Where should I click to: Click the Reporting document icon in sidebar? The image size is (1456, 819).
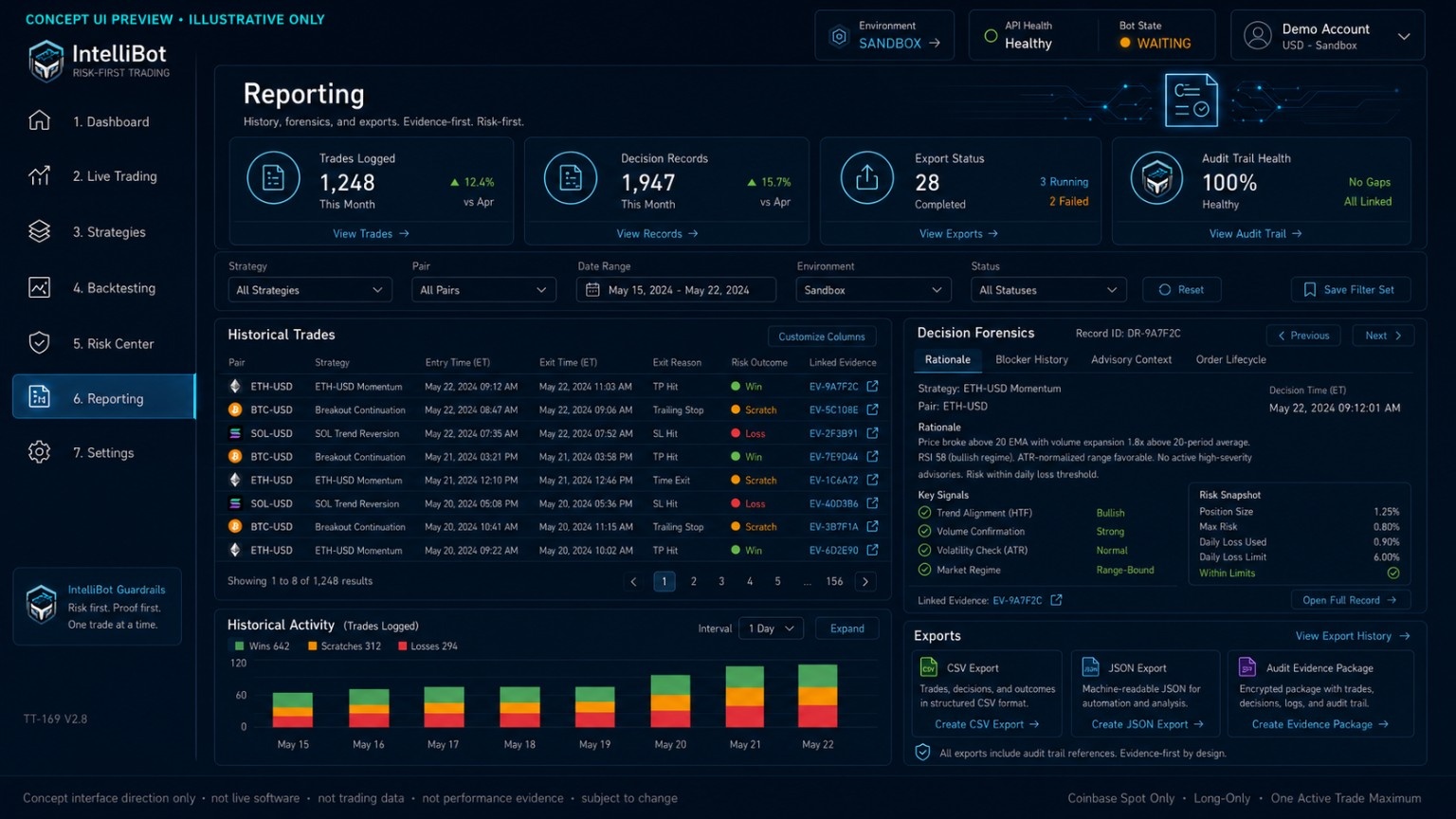pos(39,397)
